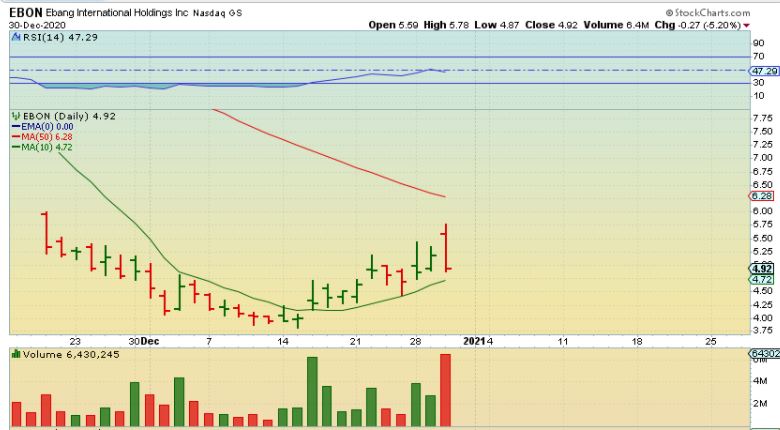The image size is (780, 430).
Task: Click the MA(10) 4.72 legend entry
Action: click(x=42, y=147)
